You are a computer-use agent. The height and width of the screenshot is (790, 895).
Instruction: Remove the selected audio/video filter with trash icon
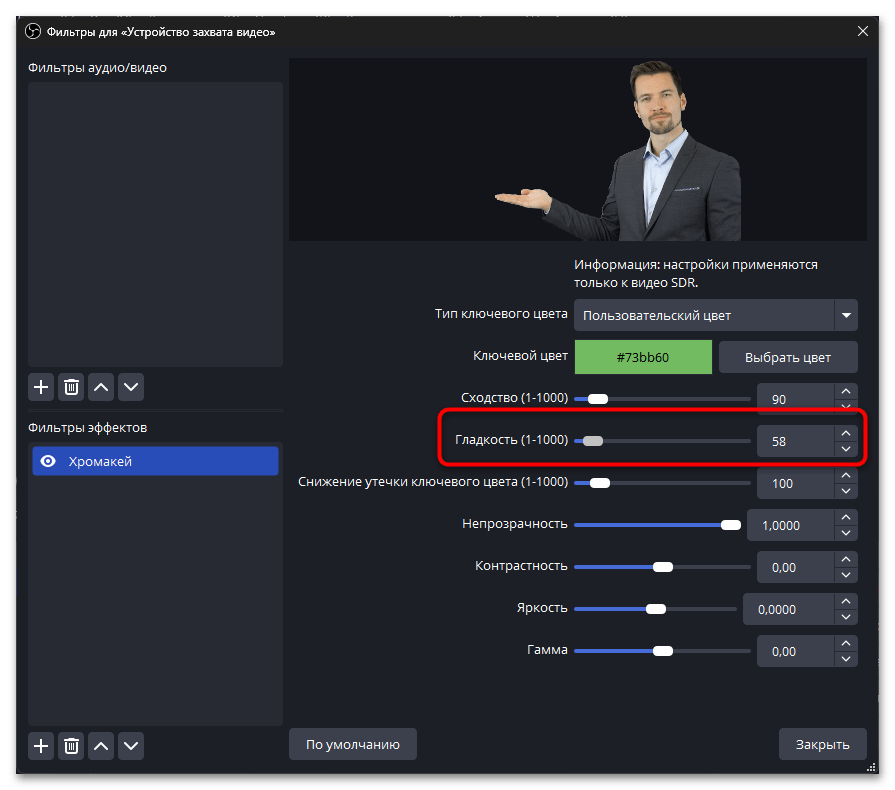[x=71, y=386]
